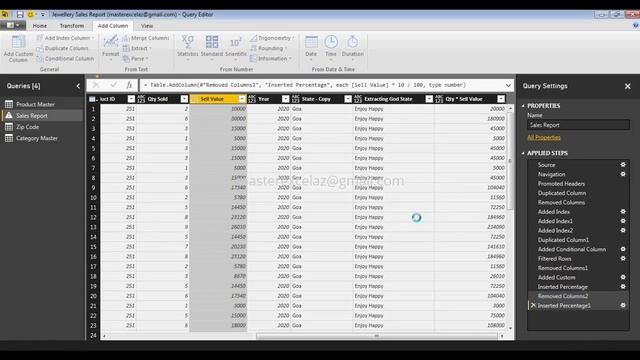Click the Add Custom Column icon
Viewport: 640px width, 360px height.
[x=18, y=42]
